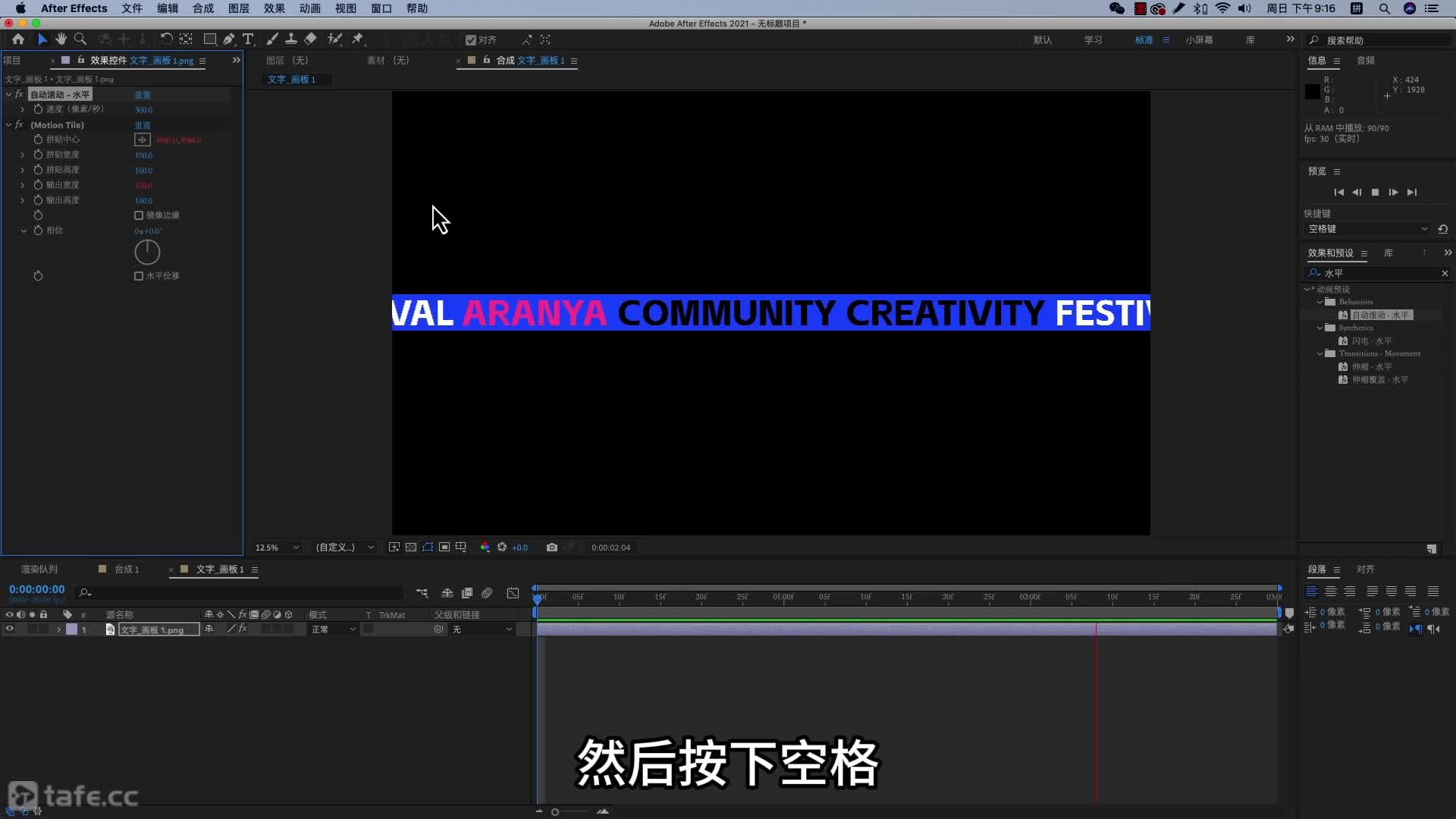
Task: Expand the 拼贴宽度 property
Action: [x=22, y=155]
